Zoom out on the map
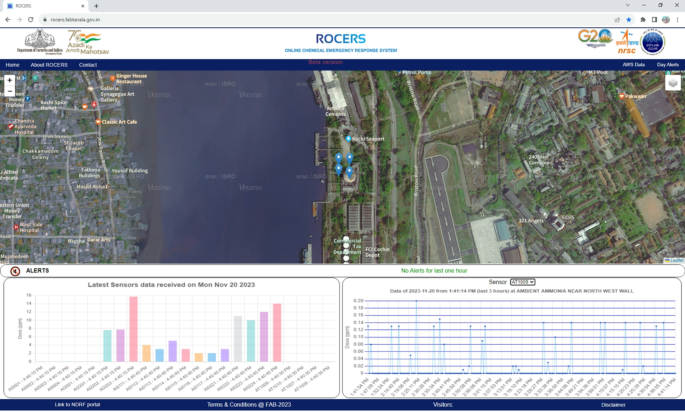 point(10,90)
